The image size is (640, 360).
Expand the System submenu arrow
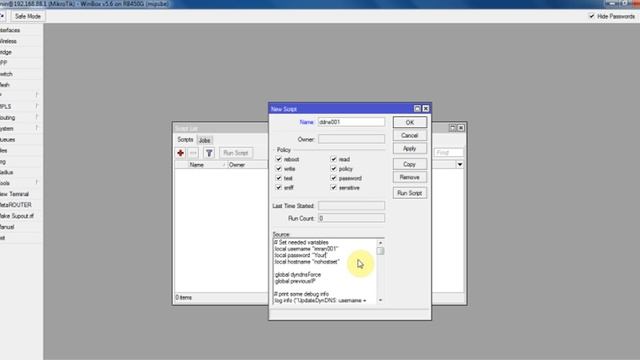point(37,128)
